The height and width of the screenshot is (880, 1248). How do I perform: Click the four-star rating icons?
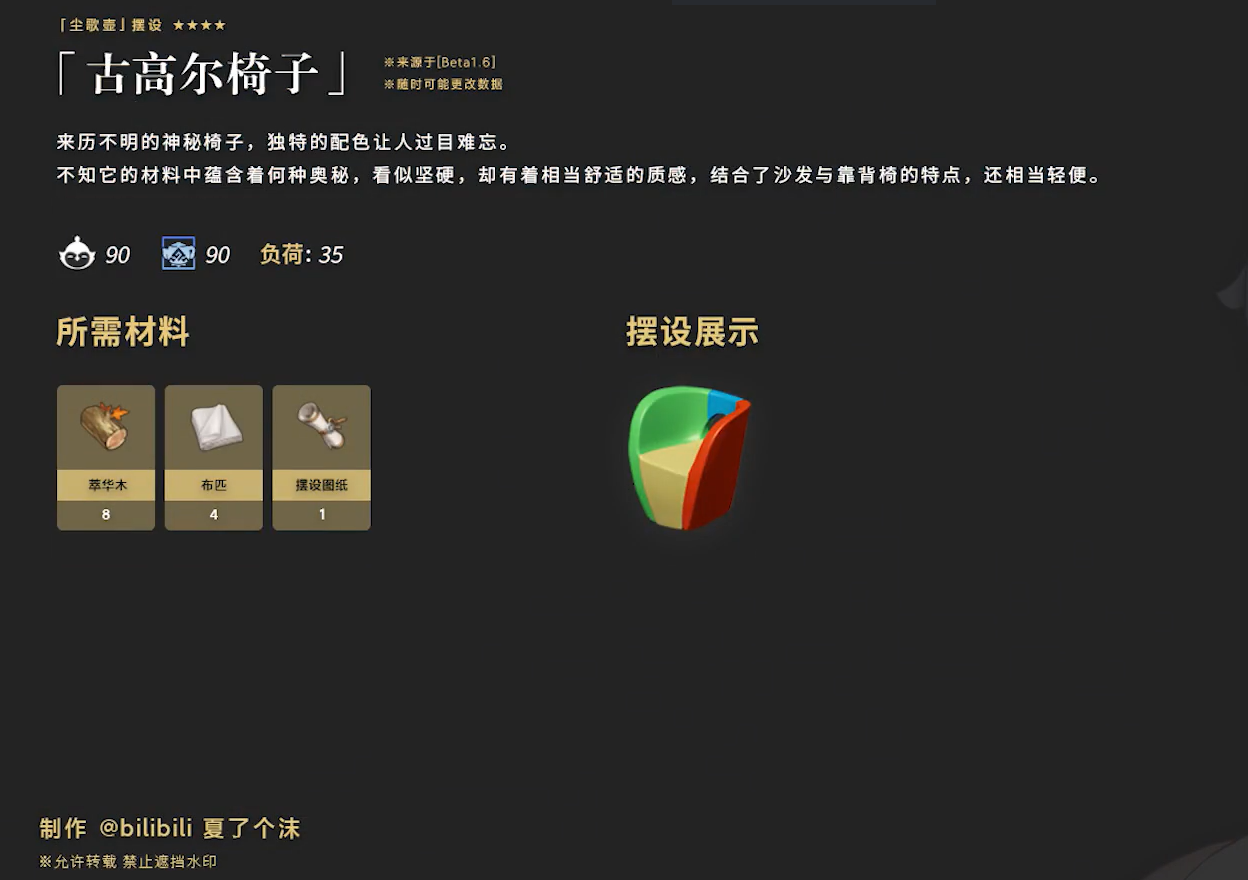point(199,24)
